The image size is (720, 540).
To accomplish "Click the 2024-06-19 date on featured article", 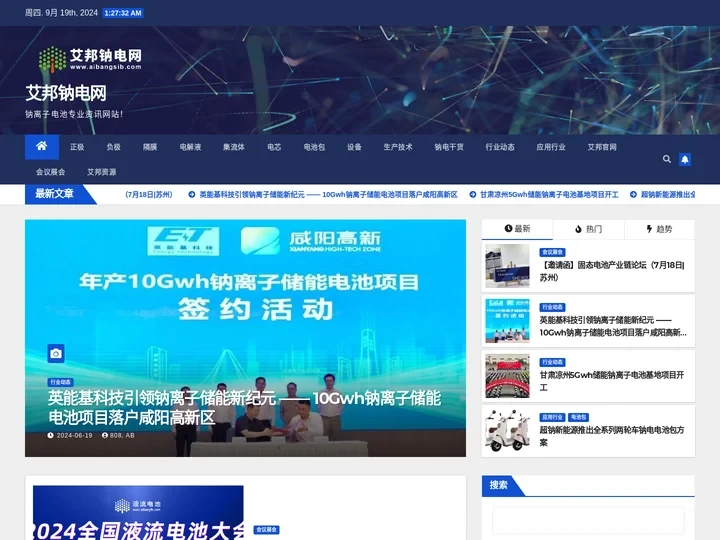I will pos(70,435).
